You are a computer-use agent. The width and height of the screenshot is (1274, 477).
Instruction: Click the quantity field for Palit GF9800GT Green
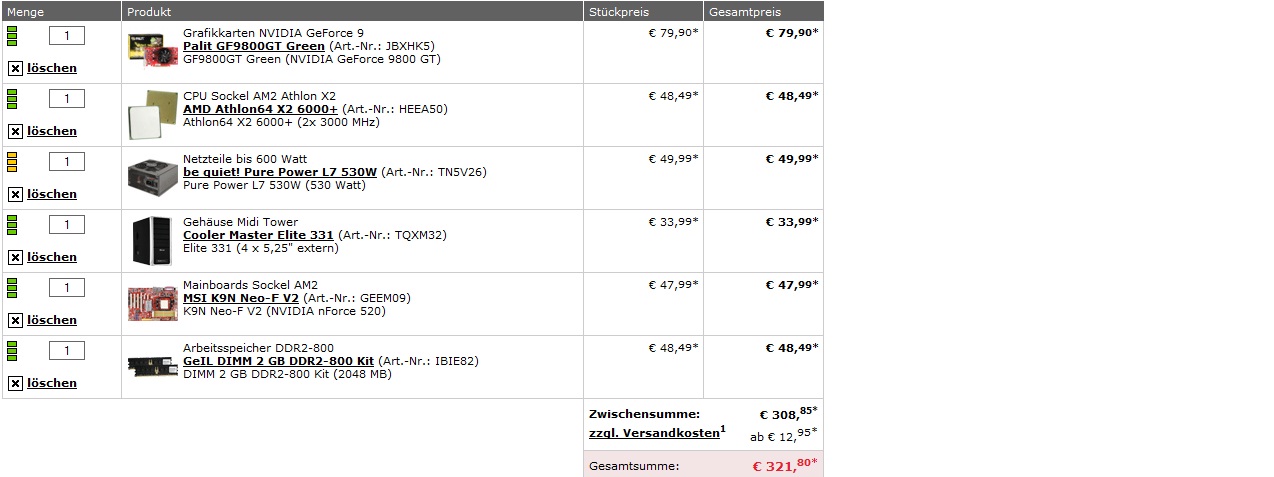point(67,36)
